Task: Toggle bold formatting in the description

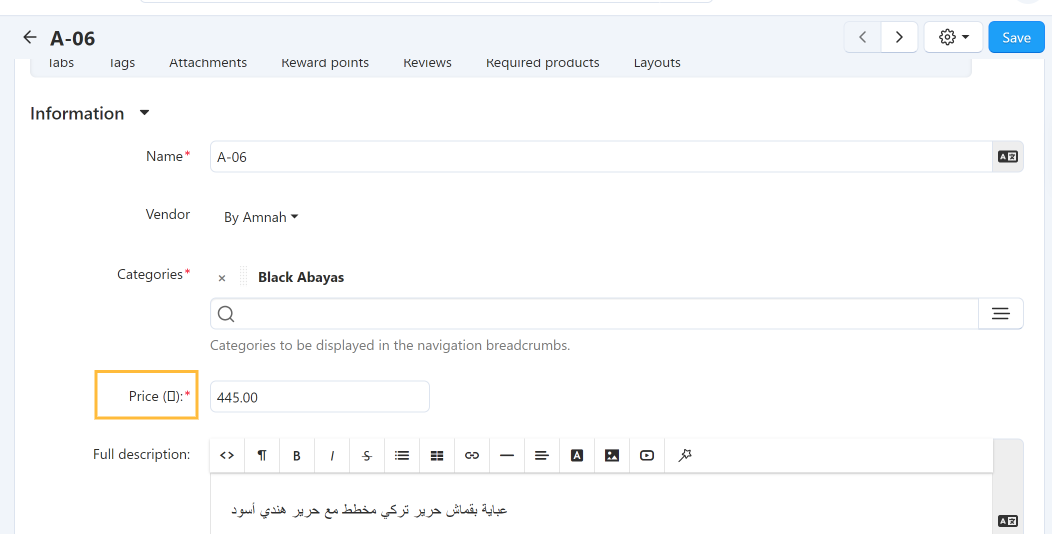Action: (297, 456)
